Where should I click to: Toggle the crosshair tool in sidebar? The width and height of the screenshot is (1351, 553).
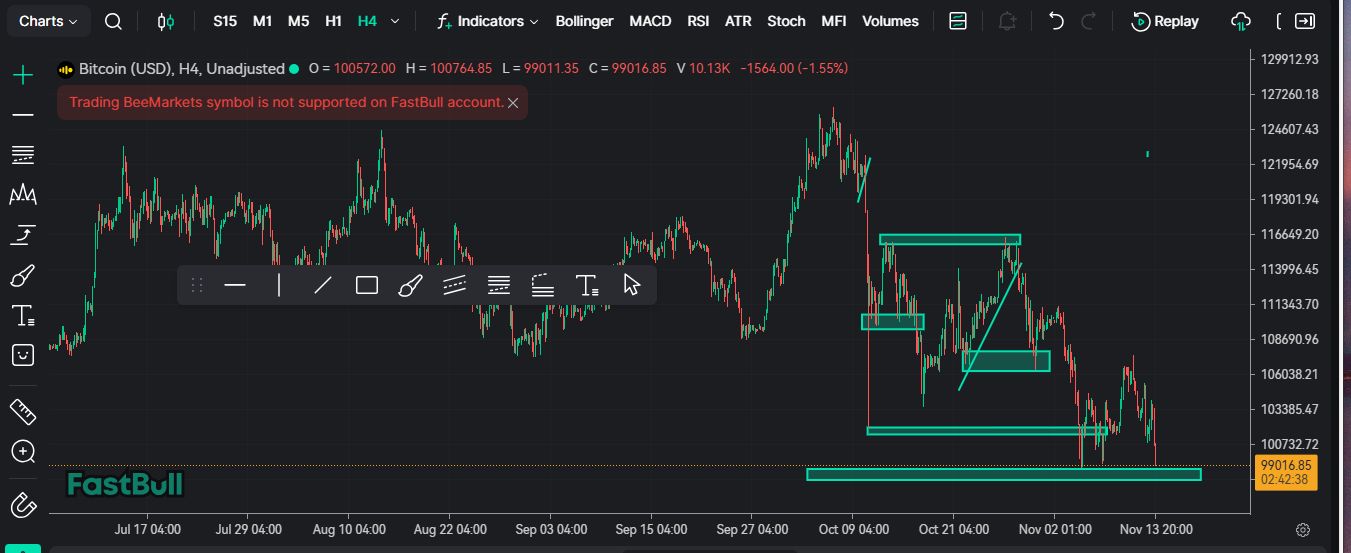coord(22,75)
